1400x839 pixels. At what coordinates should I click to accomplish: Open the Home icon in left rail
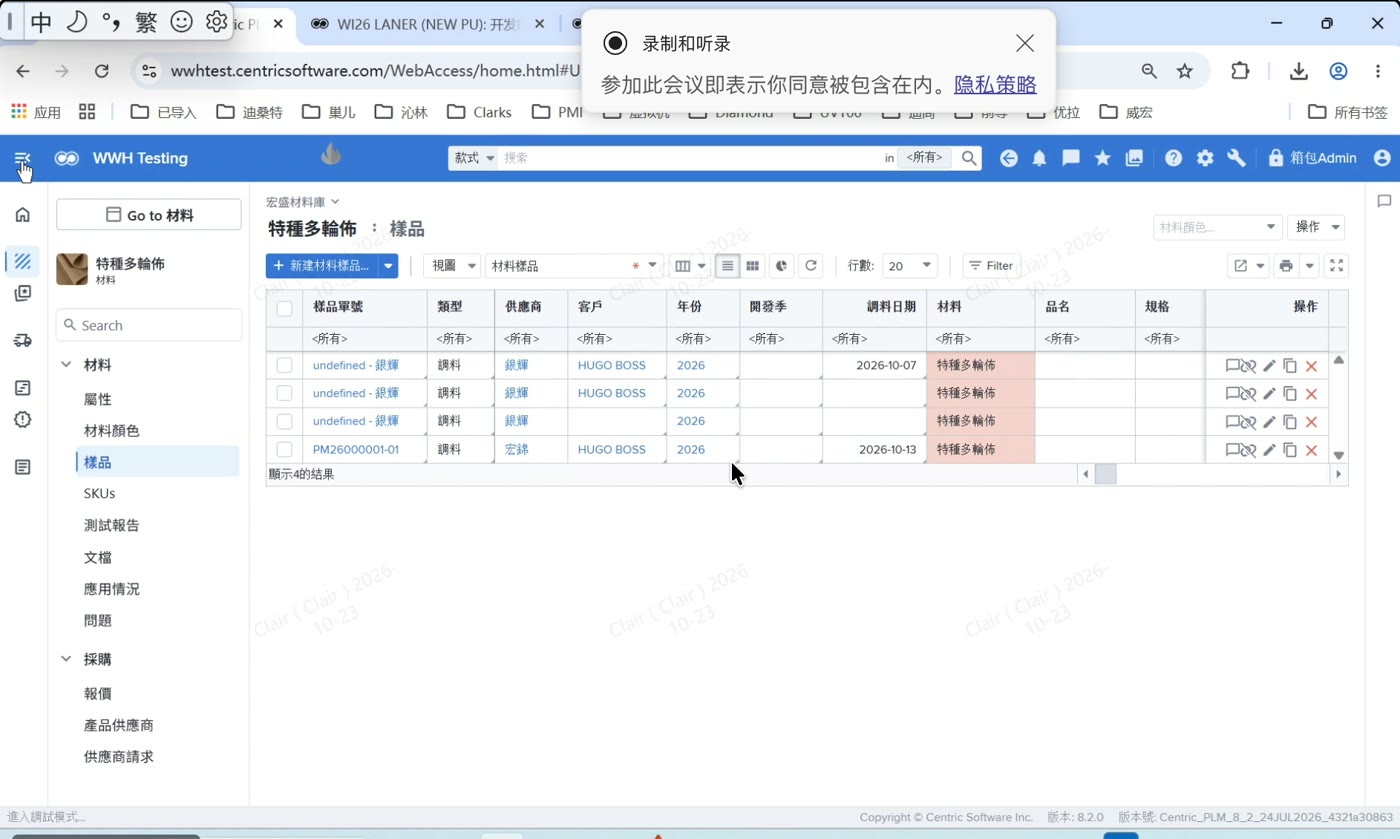pyautogui.click(x=22, y=214)
